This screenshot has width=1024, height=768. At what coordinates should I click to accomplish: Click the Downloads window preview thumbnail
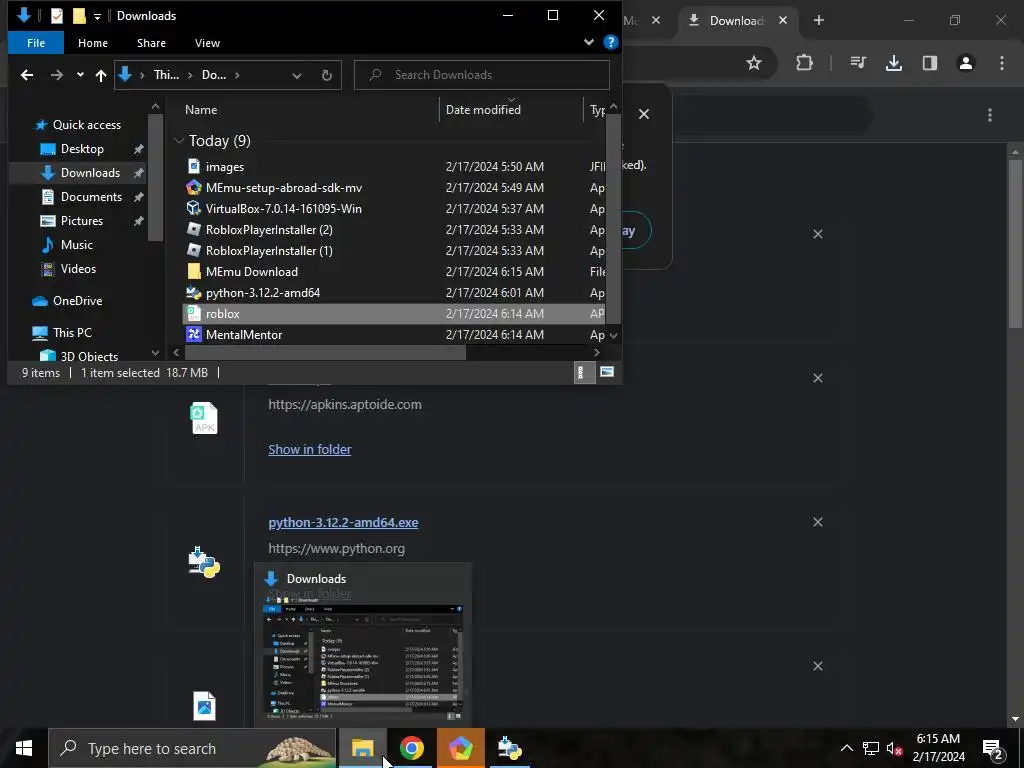point(362,660)
